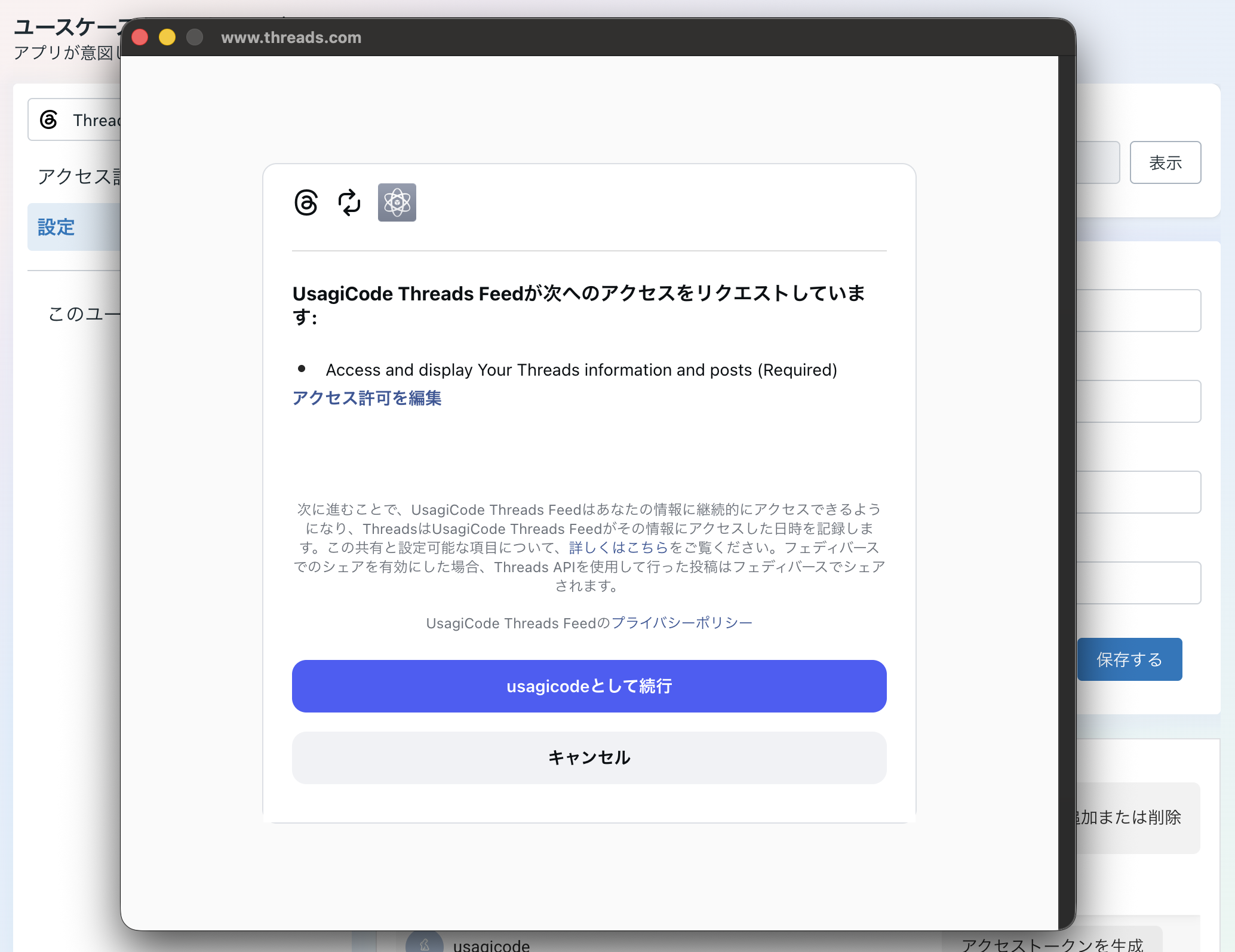Screen dimensions: 1235x952
Task: Click the 表示 button
Action: click(x=1165, y=162)
